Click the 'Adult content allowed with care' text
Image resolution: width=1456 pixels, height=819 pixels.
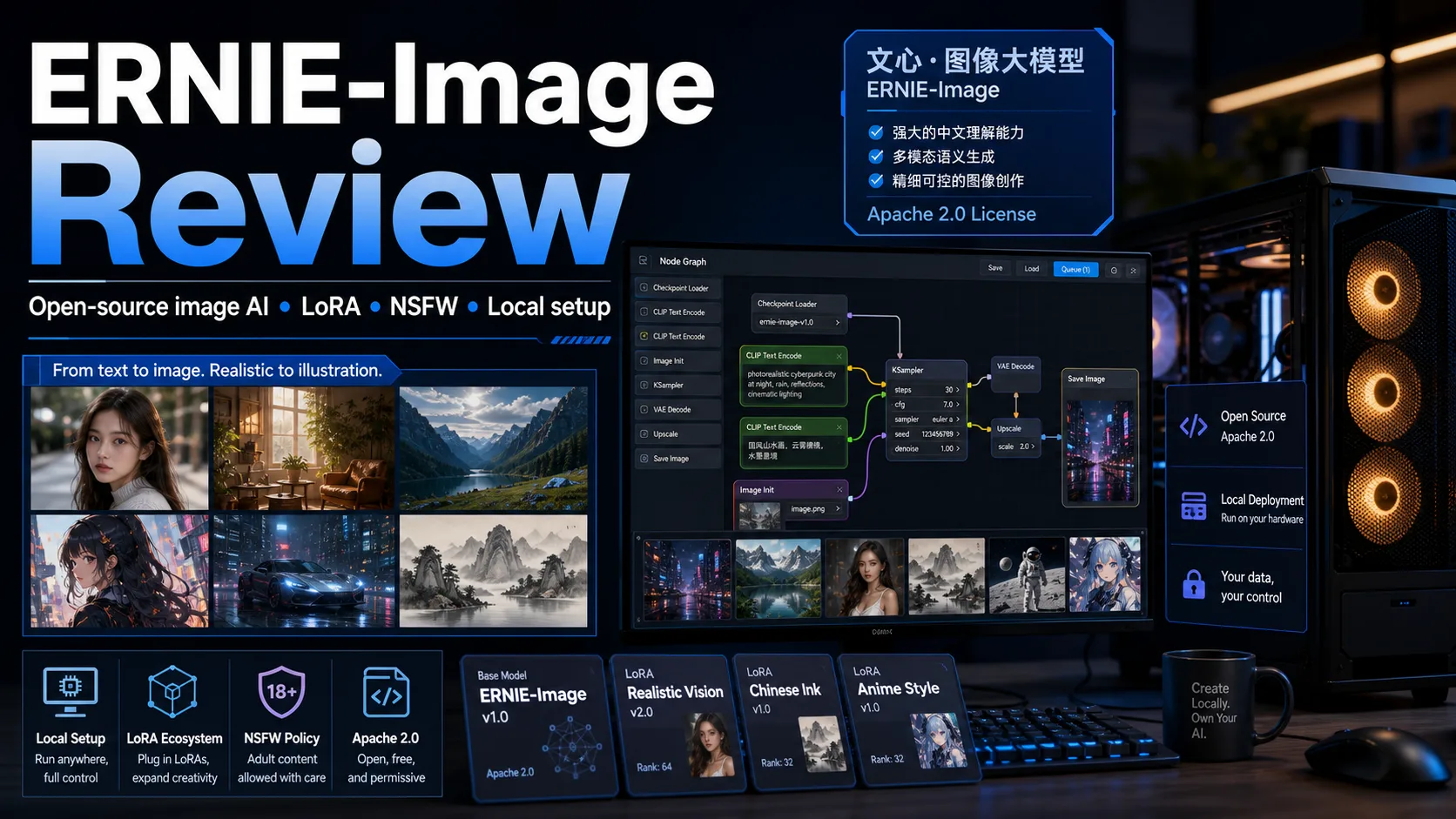[x=282, y=769]
